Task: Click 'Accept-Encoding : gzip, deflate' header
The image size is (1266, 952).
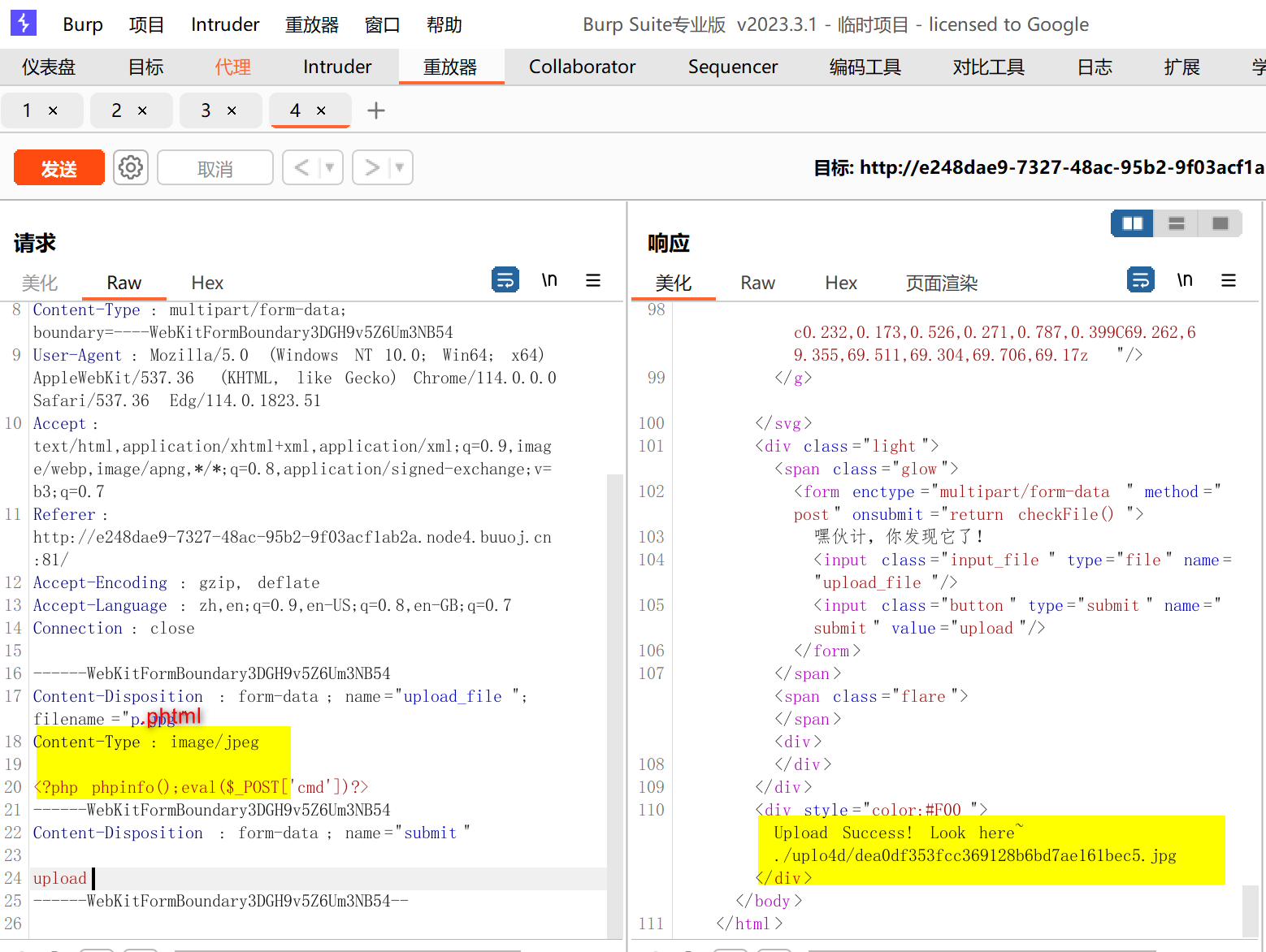Action: pyautogui.click(x=176, y=582)
